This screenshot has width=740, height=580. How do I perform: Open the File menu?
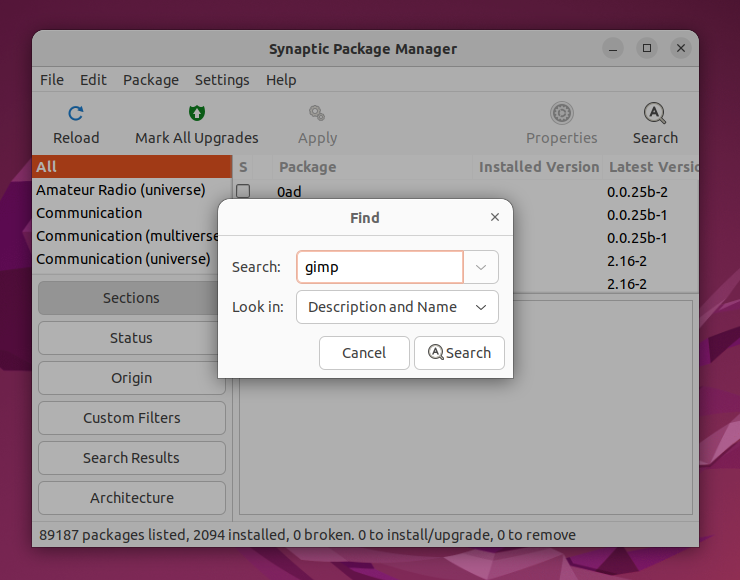point(52,80)
